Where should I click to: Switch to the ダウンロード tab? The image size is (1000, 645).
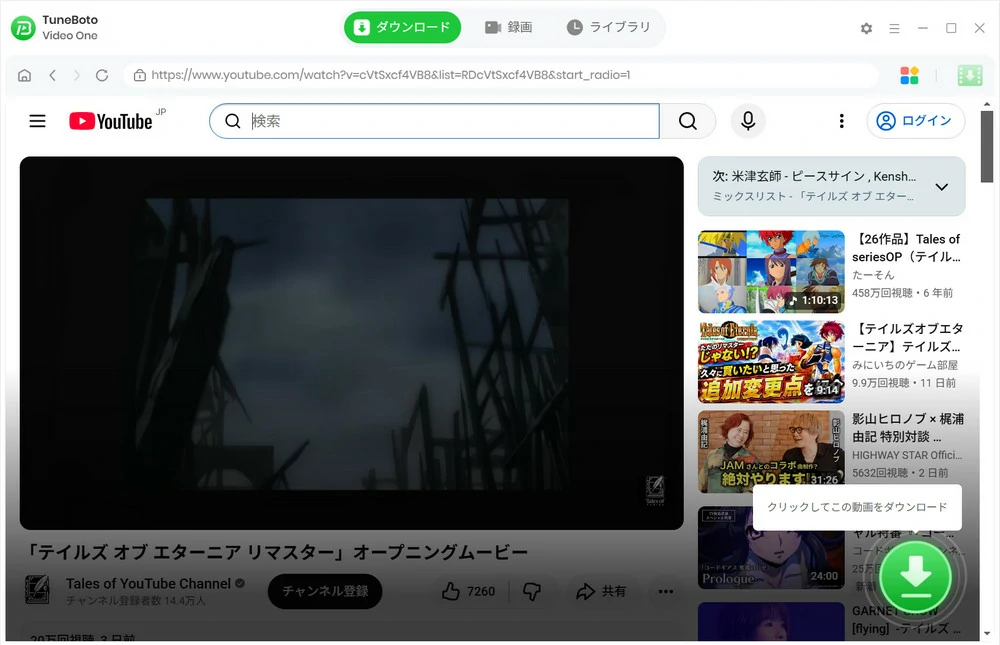[402, 27]
